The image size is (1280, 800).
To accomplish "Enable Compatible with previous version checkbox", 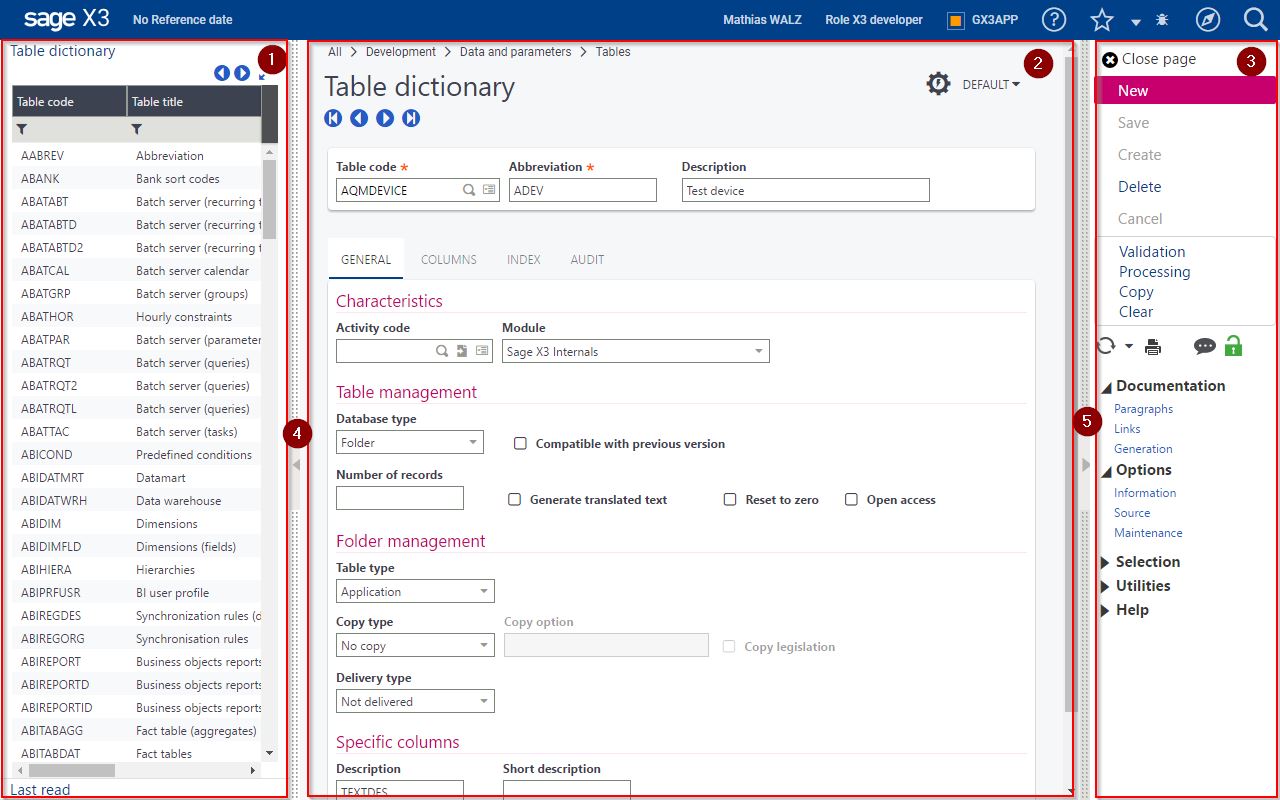I will click(x=520, y=443).
